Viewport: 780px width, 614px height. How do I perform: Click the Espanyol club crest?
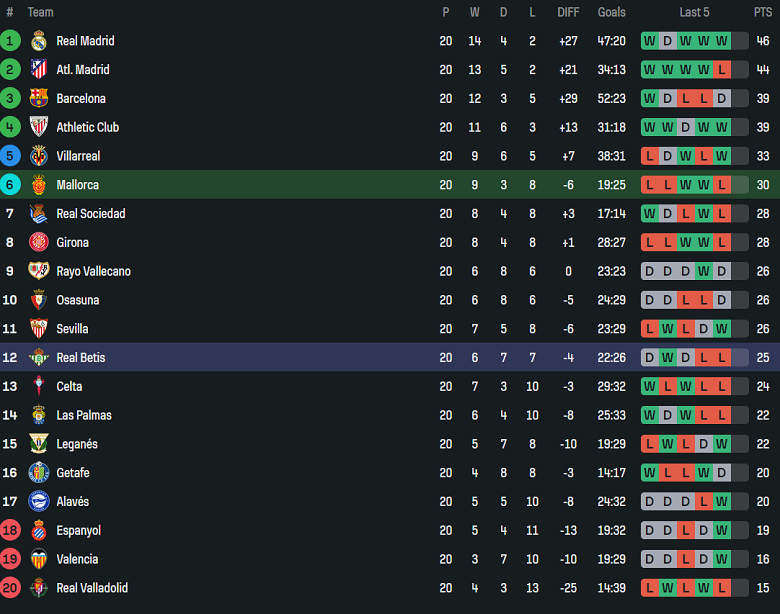click(39, 531)
